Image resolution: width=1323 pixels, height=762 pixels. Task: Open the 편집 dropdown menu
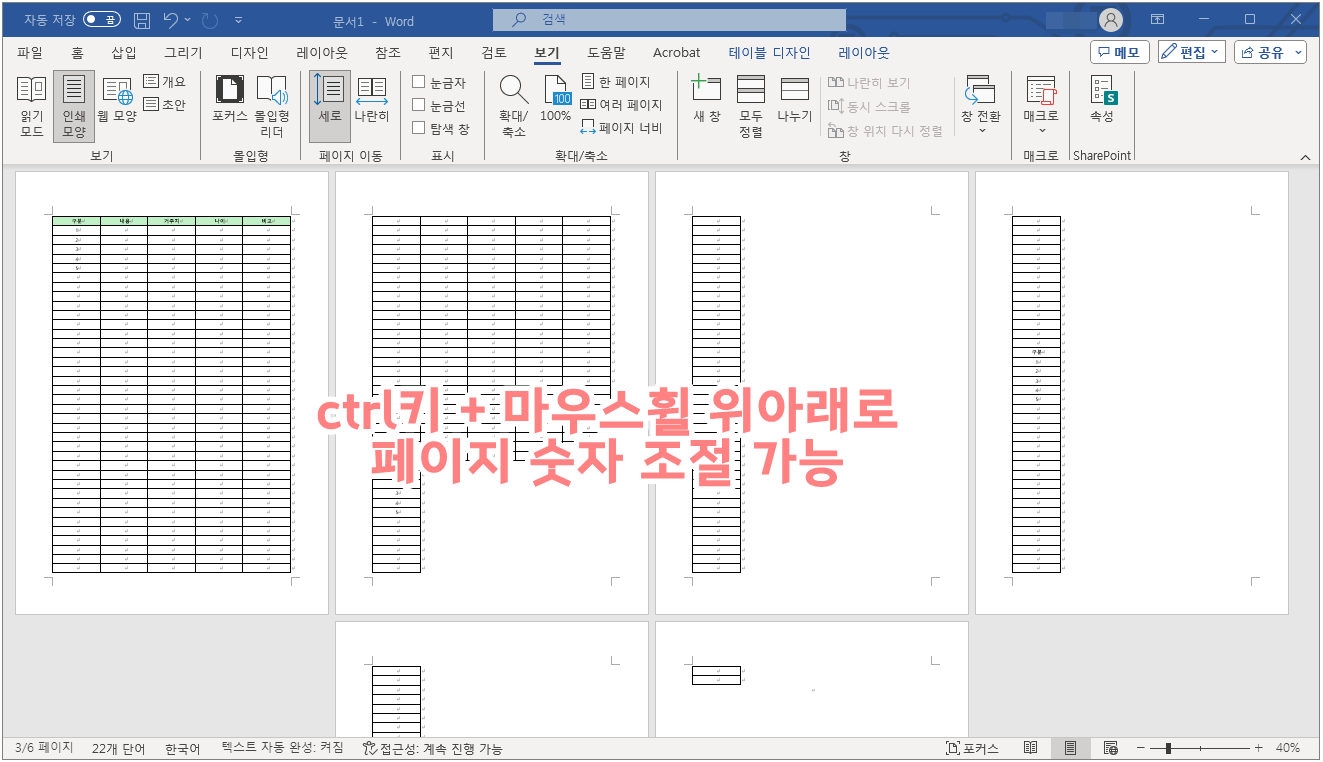tap(1191, 52)
